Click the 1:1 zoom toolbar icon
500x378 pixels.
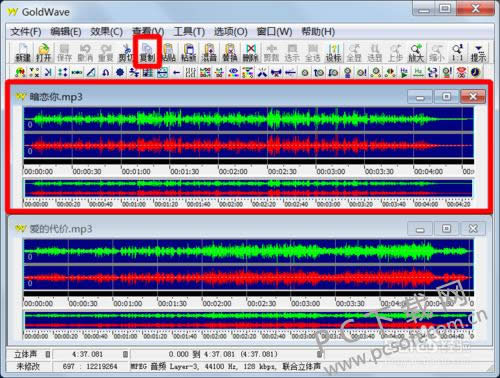click(457, 53)
